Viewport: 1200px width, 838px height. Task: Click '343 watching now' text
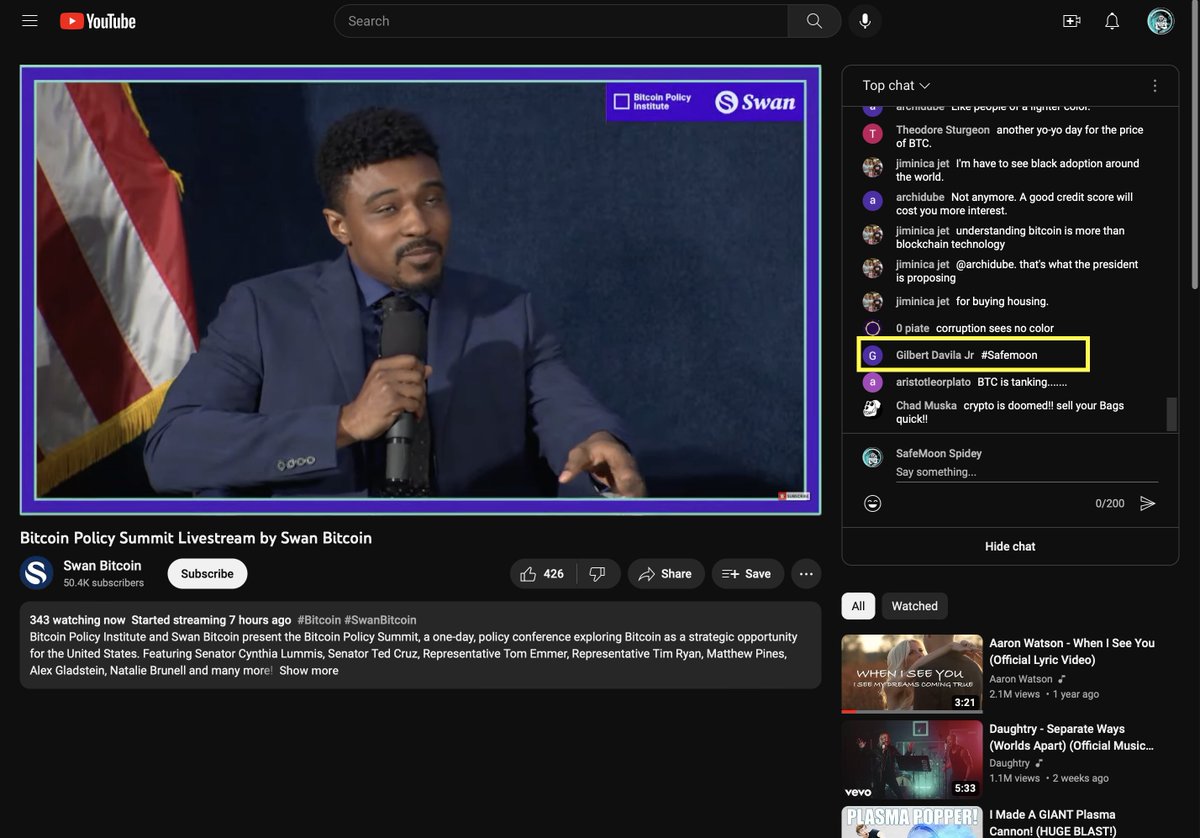click(x=78, y=620)
